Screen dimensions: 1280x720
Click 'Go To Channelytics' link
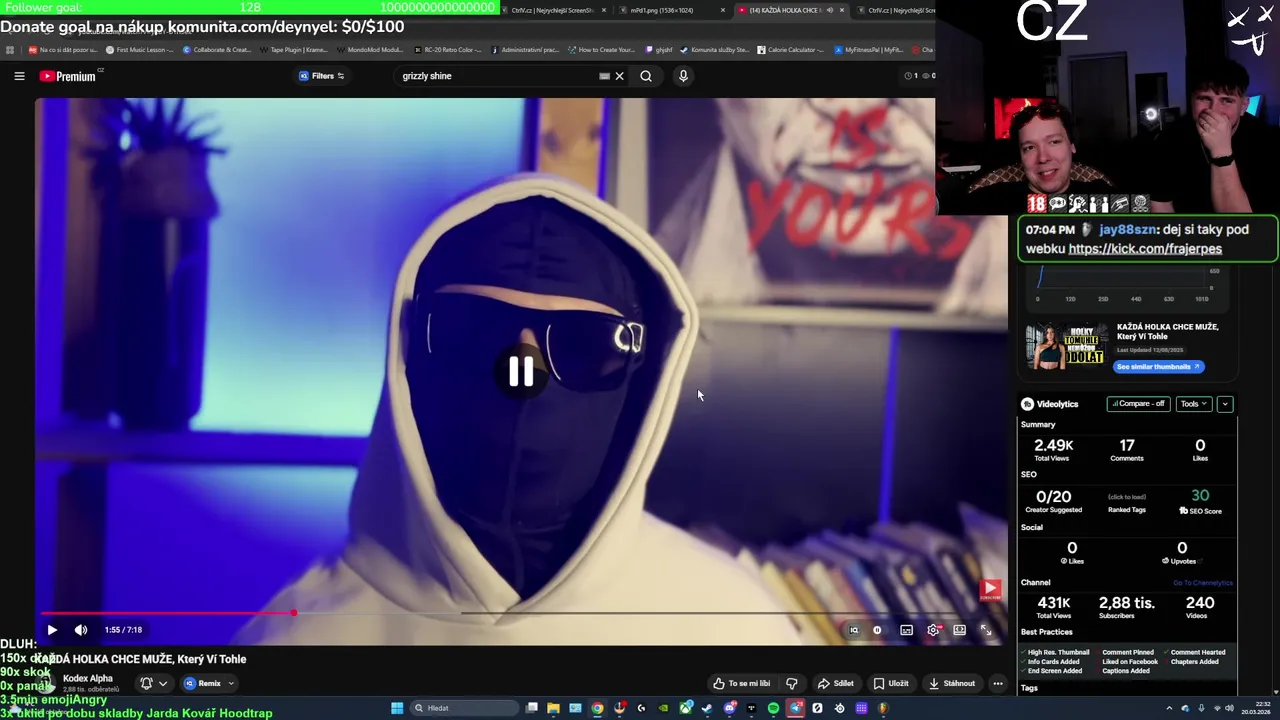[1203, 583]
